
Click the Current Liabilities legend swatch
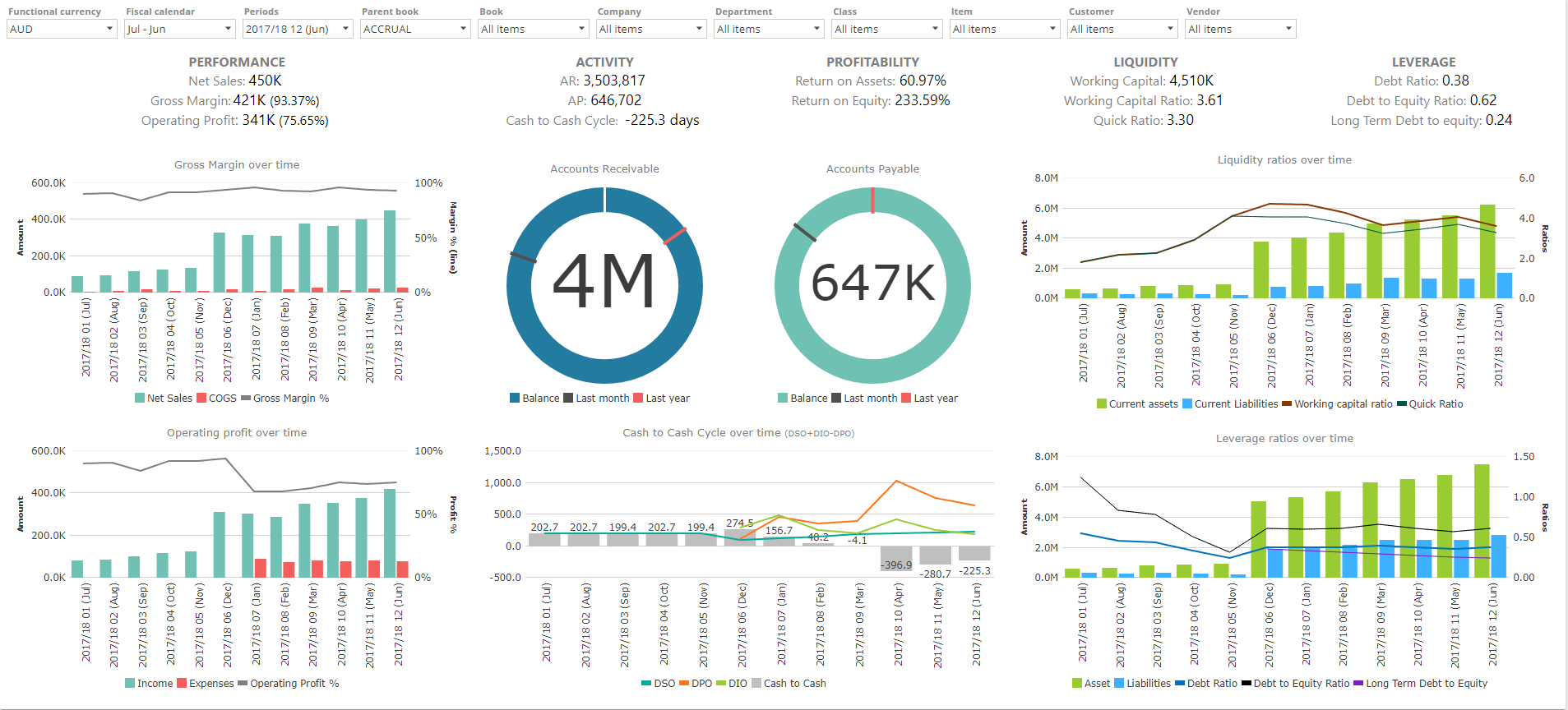pyautogui.click(x=1186, y=404)
